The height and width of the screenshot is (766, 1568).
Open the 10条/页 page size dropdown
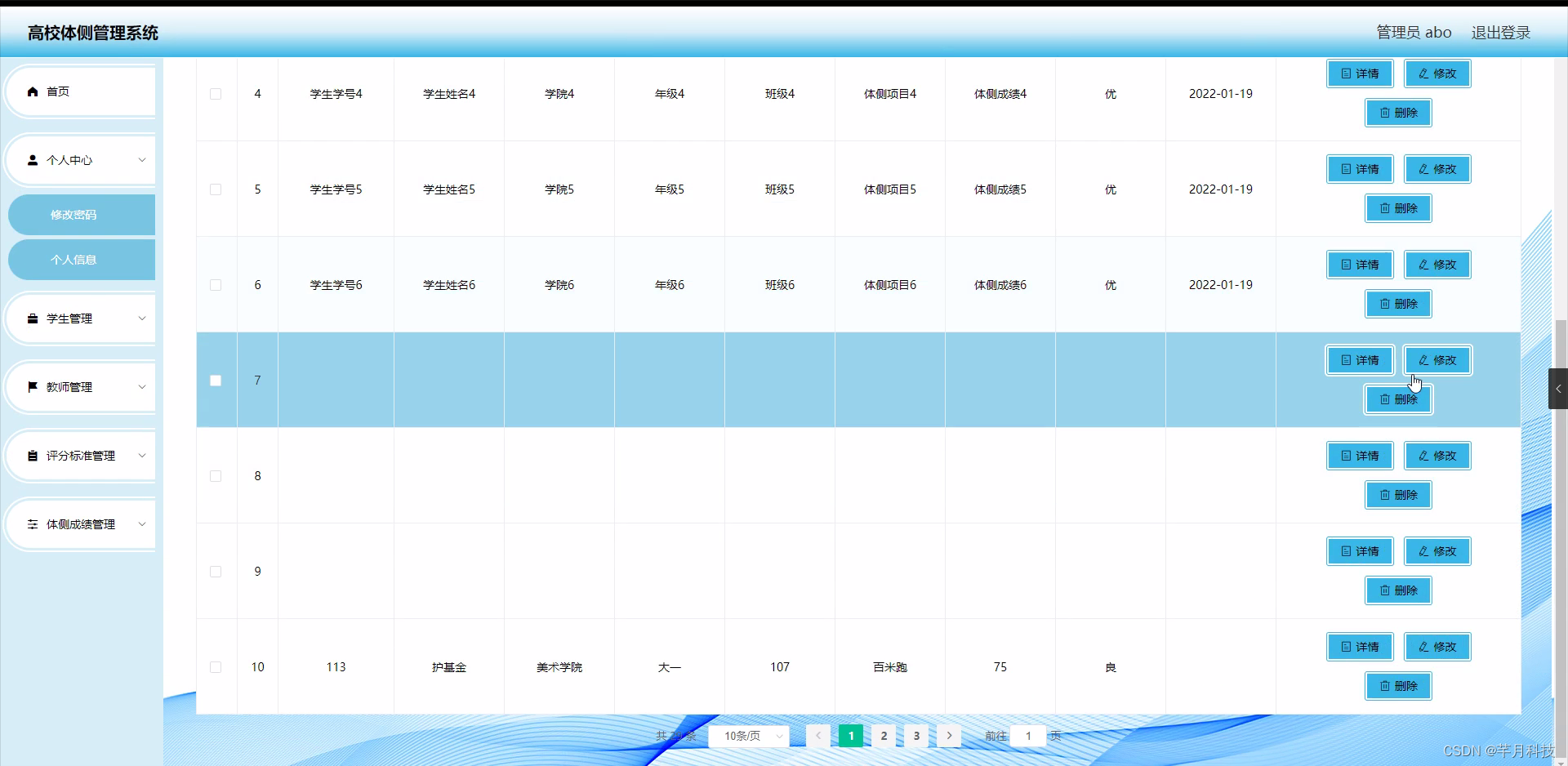[x=748, y=736]
